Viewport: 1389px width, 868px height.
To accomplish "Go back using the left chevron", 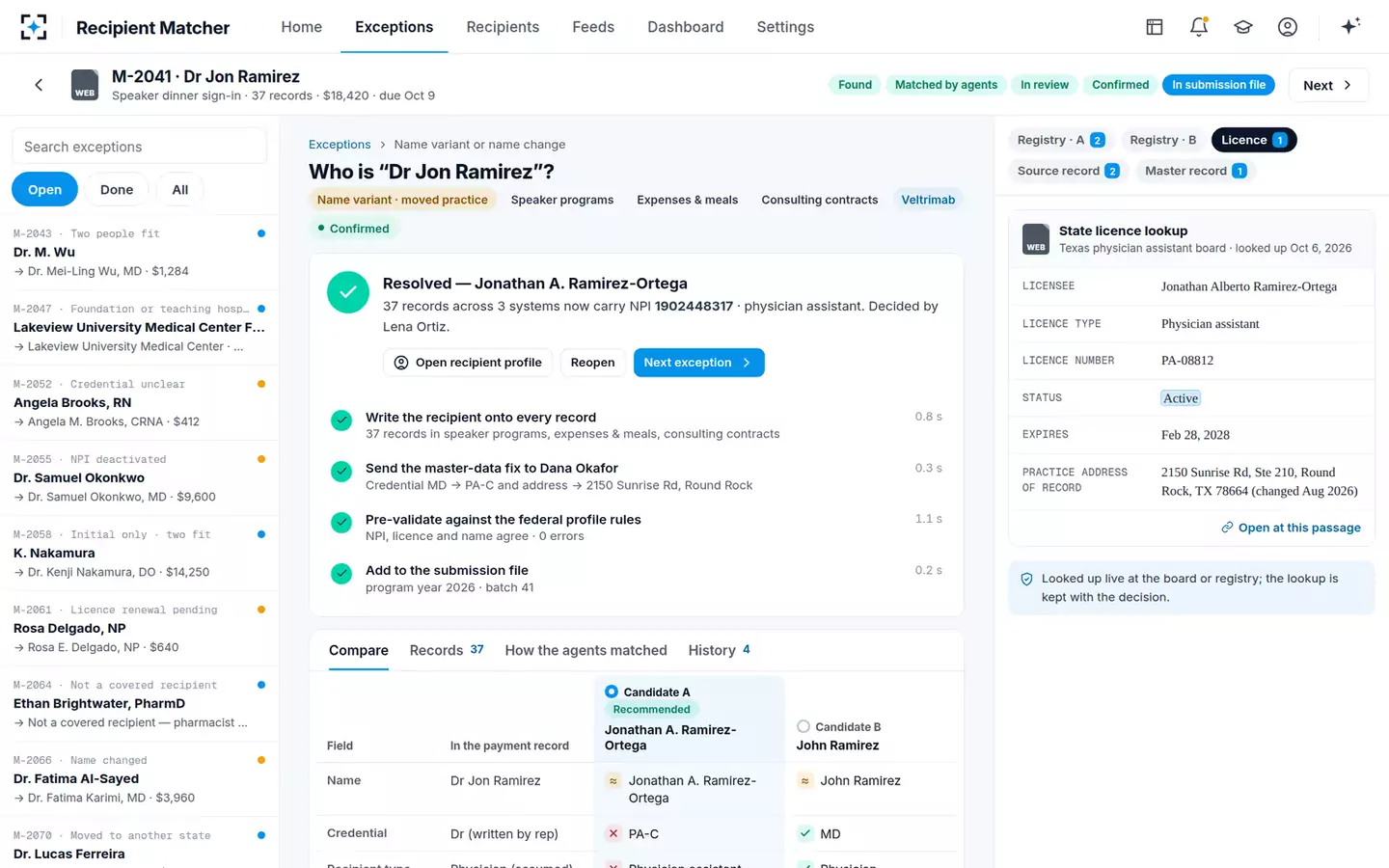I will [x=39, y=85].
